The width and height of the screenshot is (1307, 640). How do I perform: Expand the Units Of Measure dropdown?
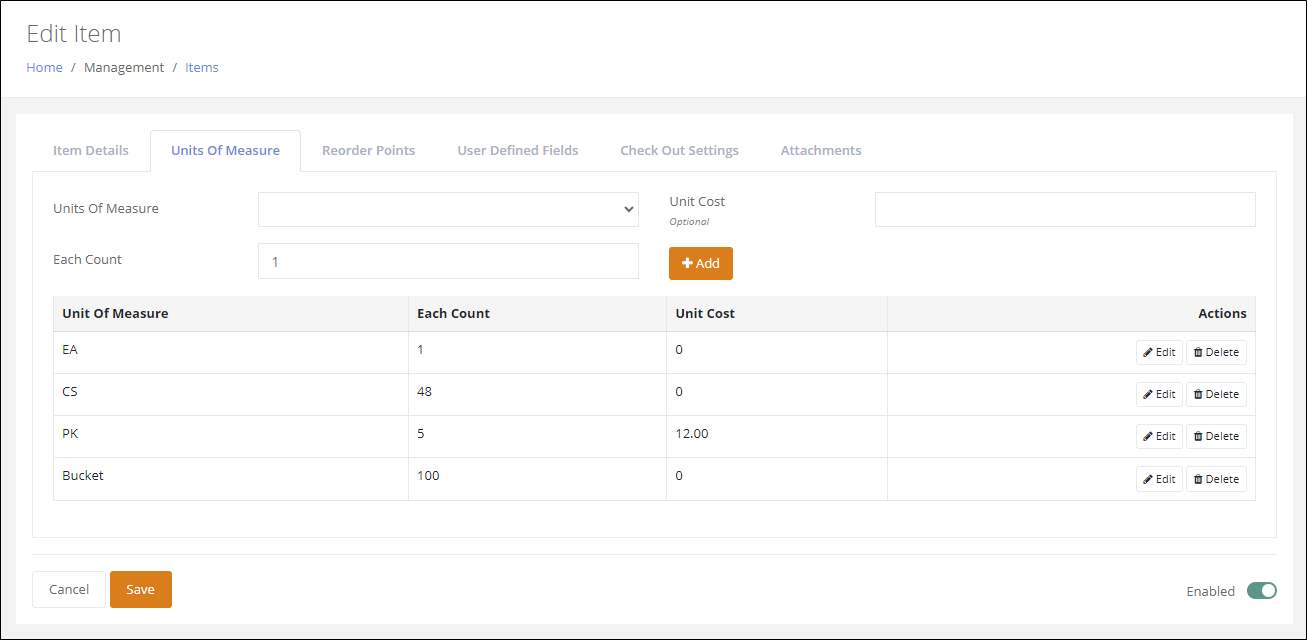tap(448, 209)
